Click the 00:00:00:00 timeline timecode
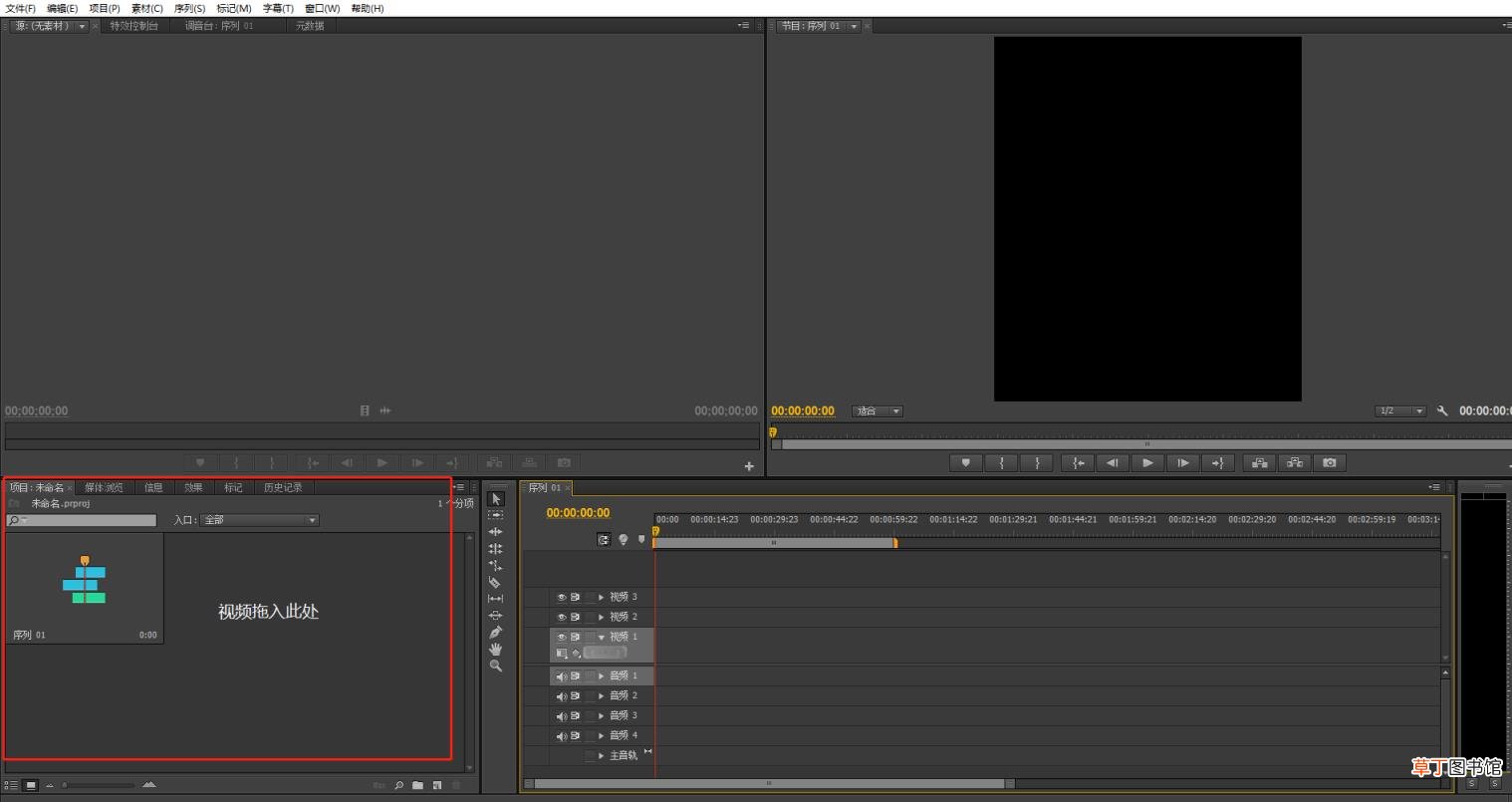This screenshot has height=802, width=1512. tap(578, 513)
